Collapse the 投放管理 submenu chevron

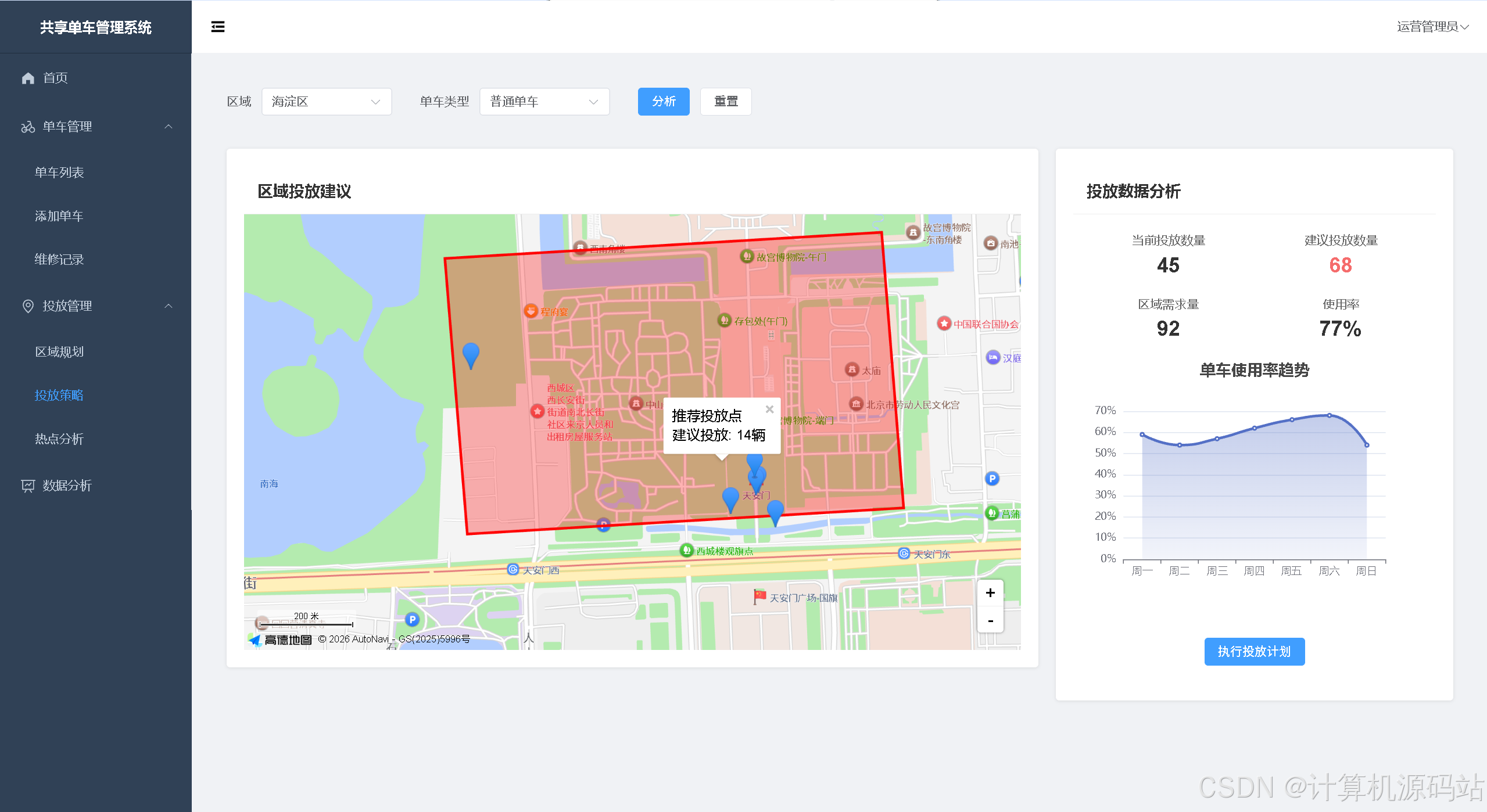click(x=169, y=306)
